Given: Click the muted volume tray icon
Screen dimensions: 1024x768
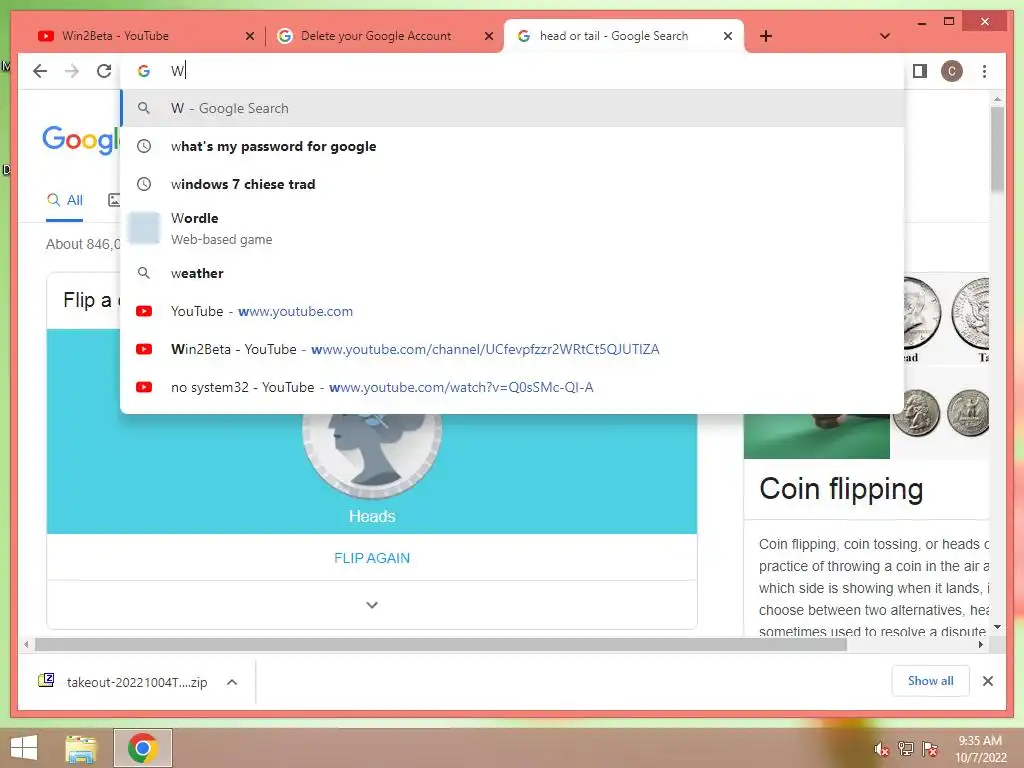Looking at the screenshot, I should (882, 749).
